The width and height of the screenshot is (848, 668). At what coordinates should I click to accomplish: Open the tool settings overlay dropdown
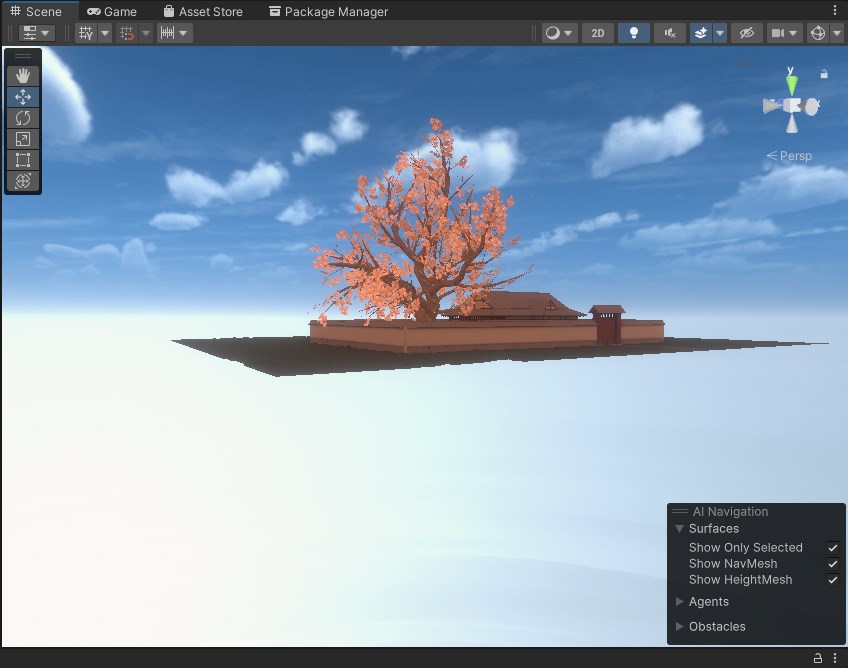pyautogui.click(x=37, y=33)
